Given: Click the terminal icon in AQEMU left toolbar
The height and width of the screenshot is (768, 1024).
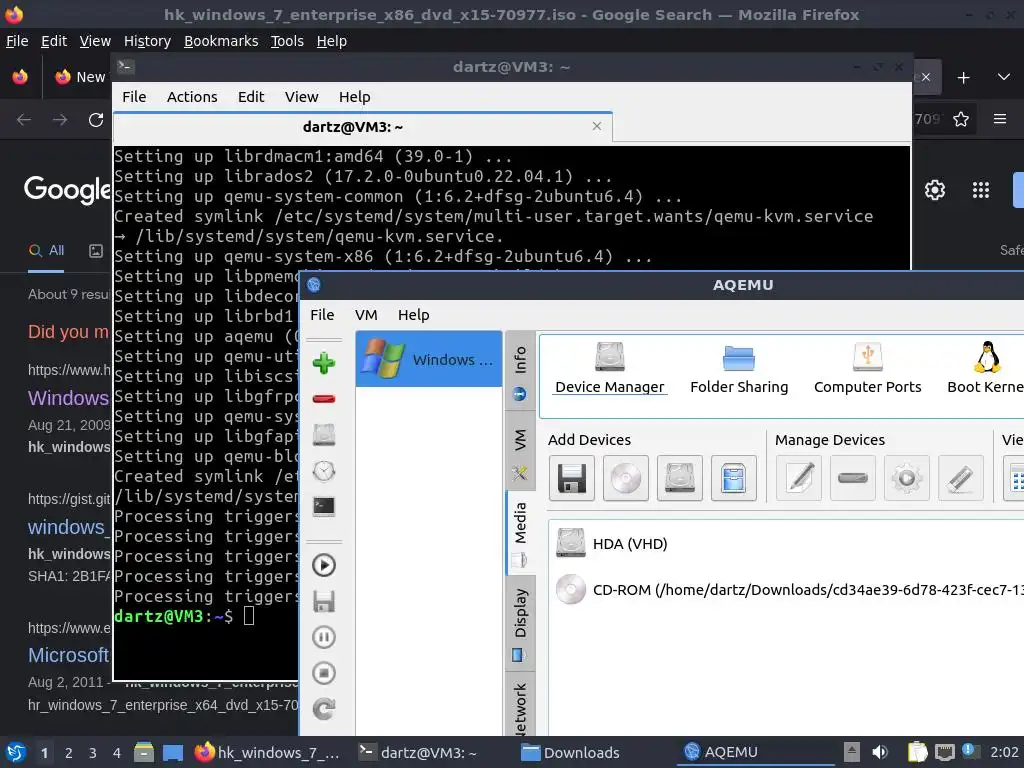Looking at the screenshot, I should [324, 506].
